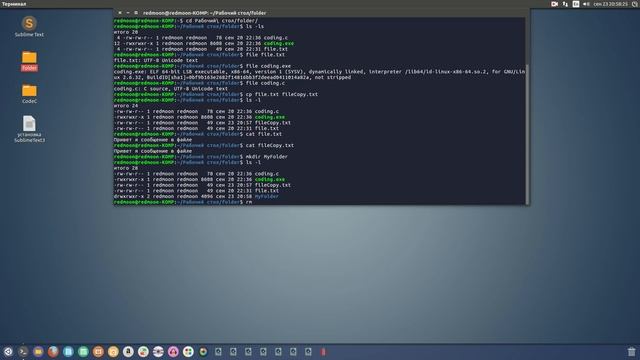The width and height of the screenshot is (640, 360).
Task: Click the screen recording indicator in top panel
Action: point(554,4)
